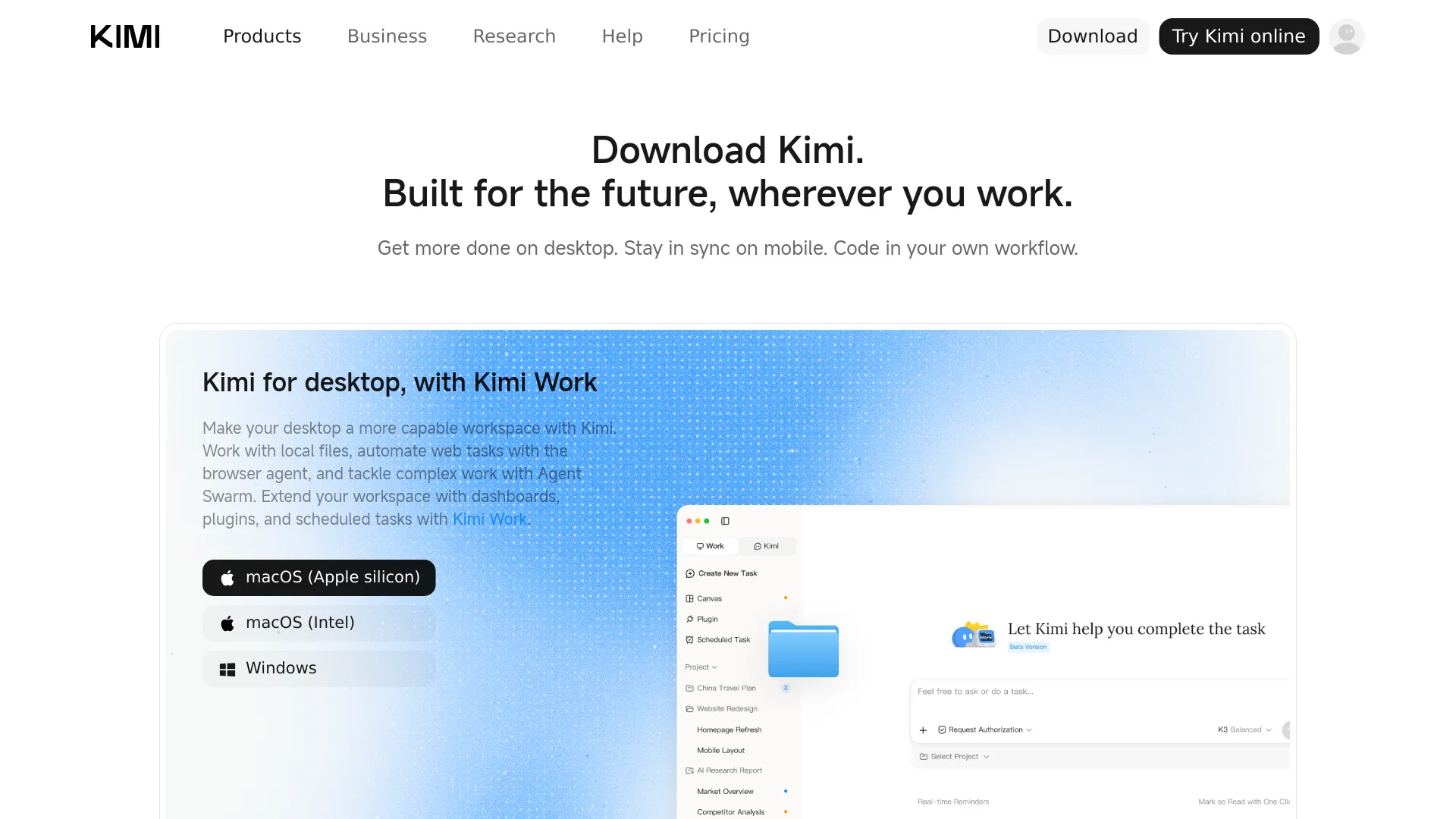Image resolution: width=1456 pixels, height=819 pixels.
Task: Click the plus attach icon in input box
Action: [923, 730]
